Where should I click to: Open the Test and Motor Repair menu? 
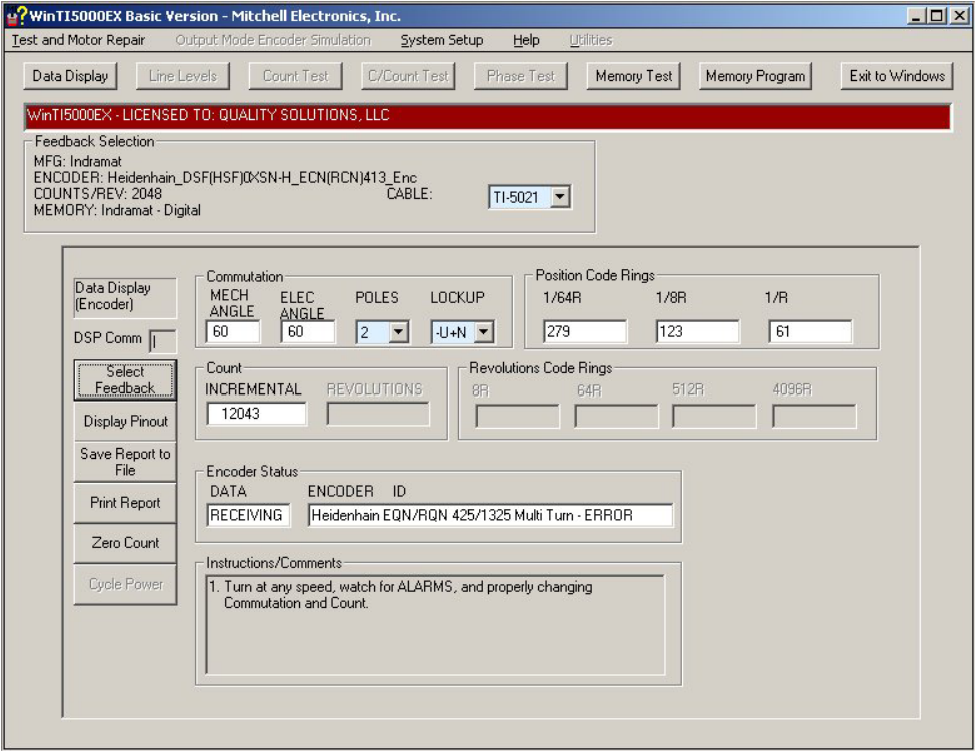pyautogui.click(x=78, y=40)
